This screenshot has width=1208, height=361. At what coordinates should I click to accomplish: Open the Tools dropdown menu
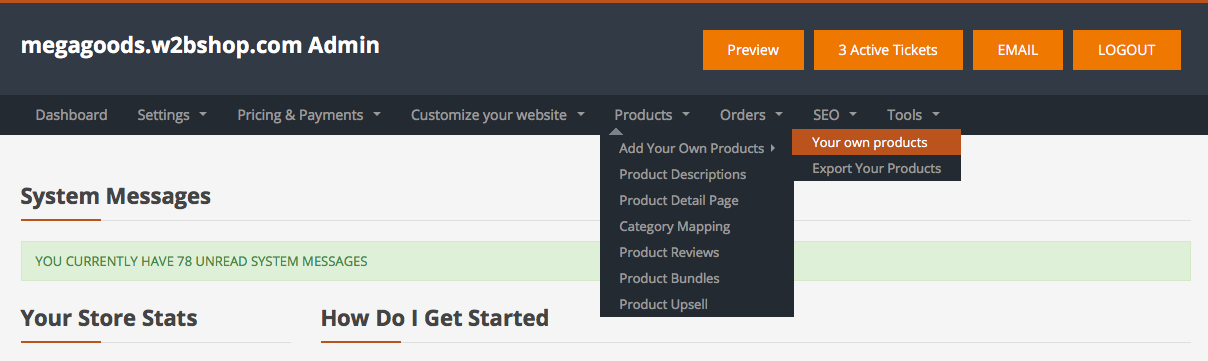tap(913, 115)
